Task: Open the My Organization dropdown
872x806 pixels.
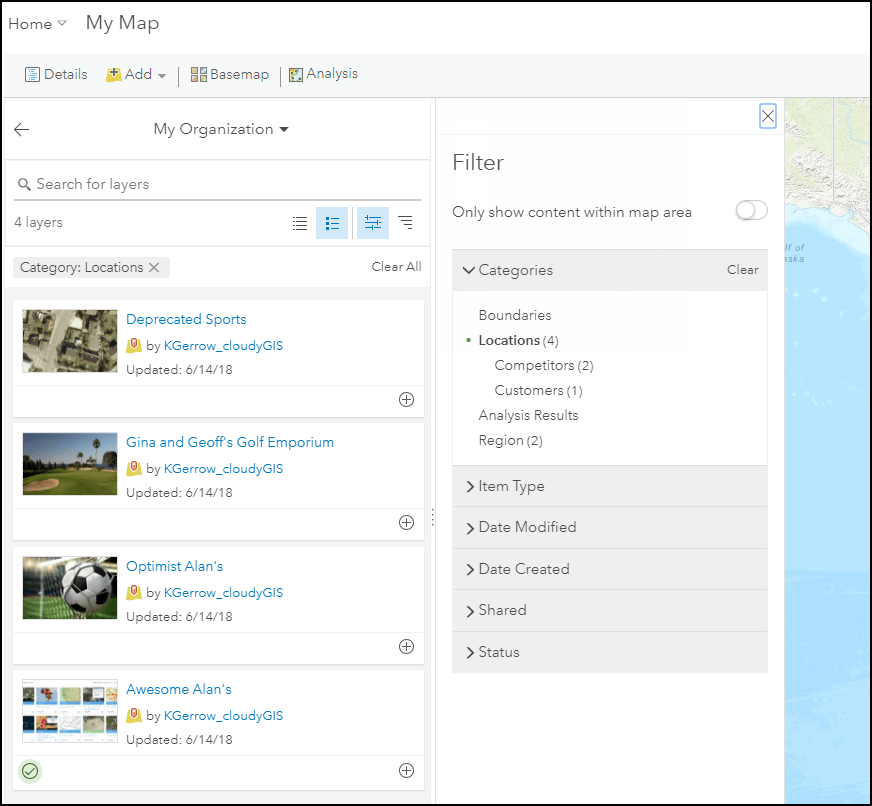Action: pyautogui.click(x=221, y=129)
